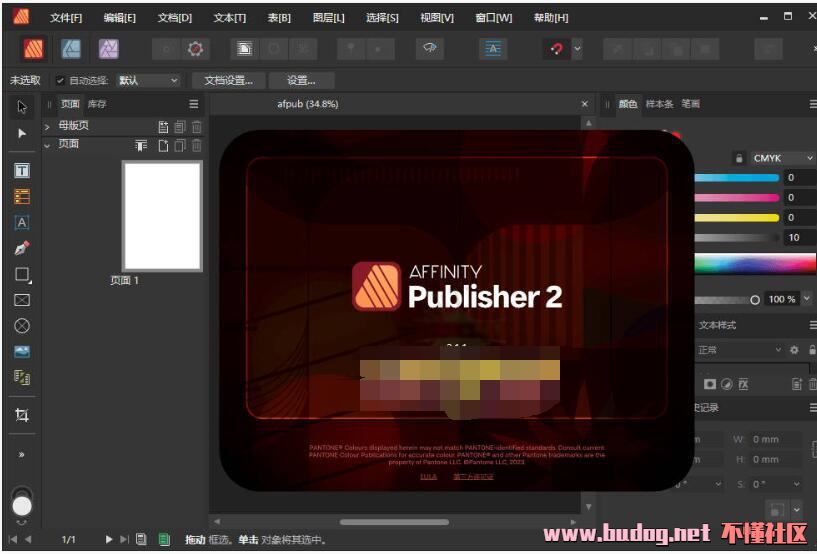Viewport: 817px width, 554px height.
Task: Select the 页面 1 thumbnail
Action: [x=162, y=215]
